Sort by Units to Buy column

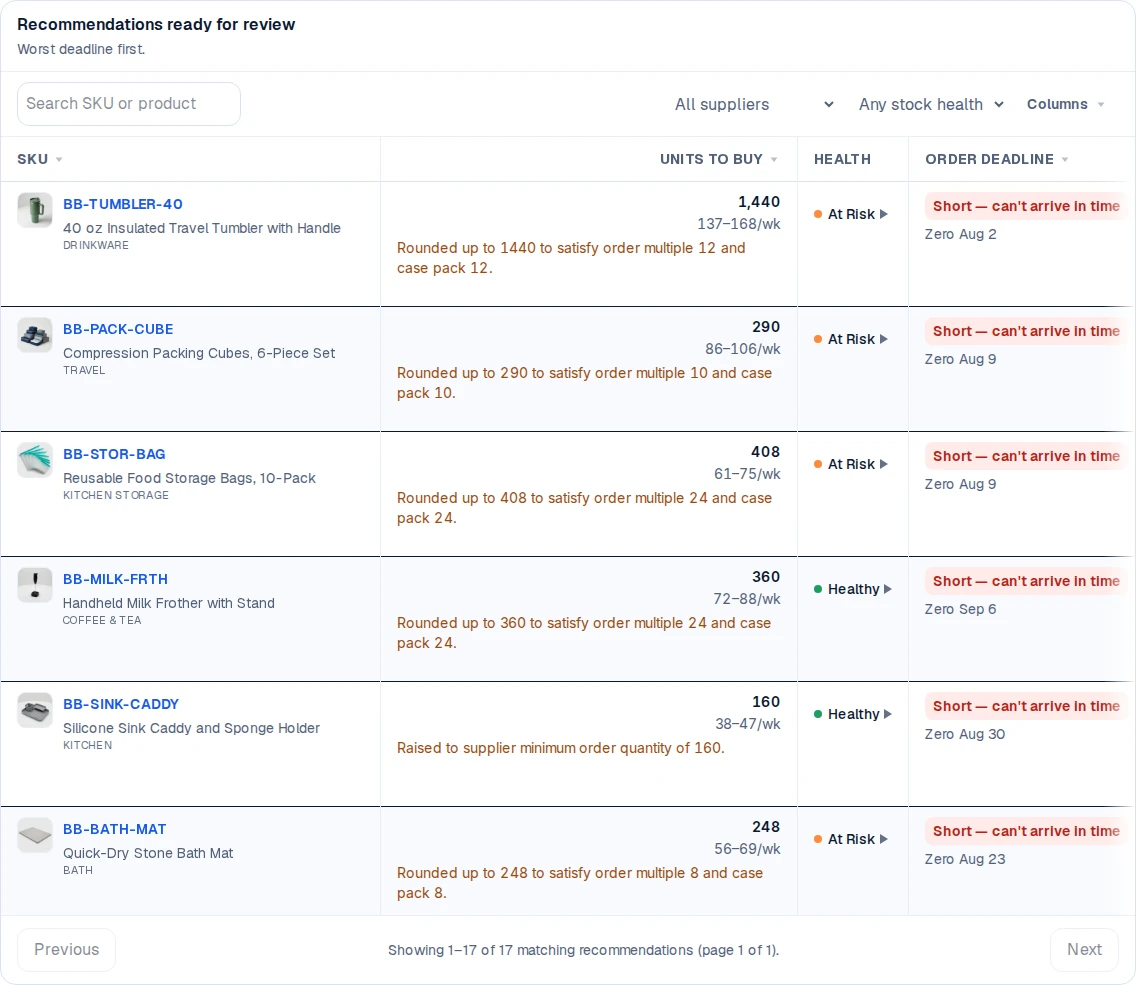click(719, 159)
